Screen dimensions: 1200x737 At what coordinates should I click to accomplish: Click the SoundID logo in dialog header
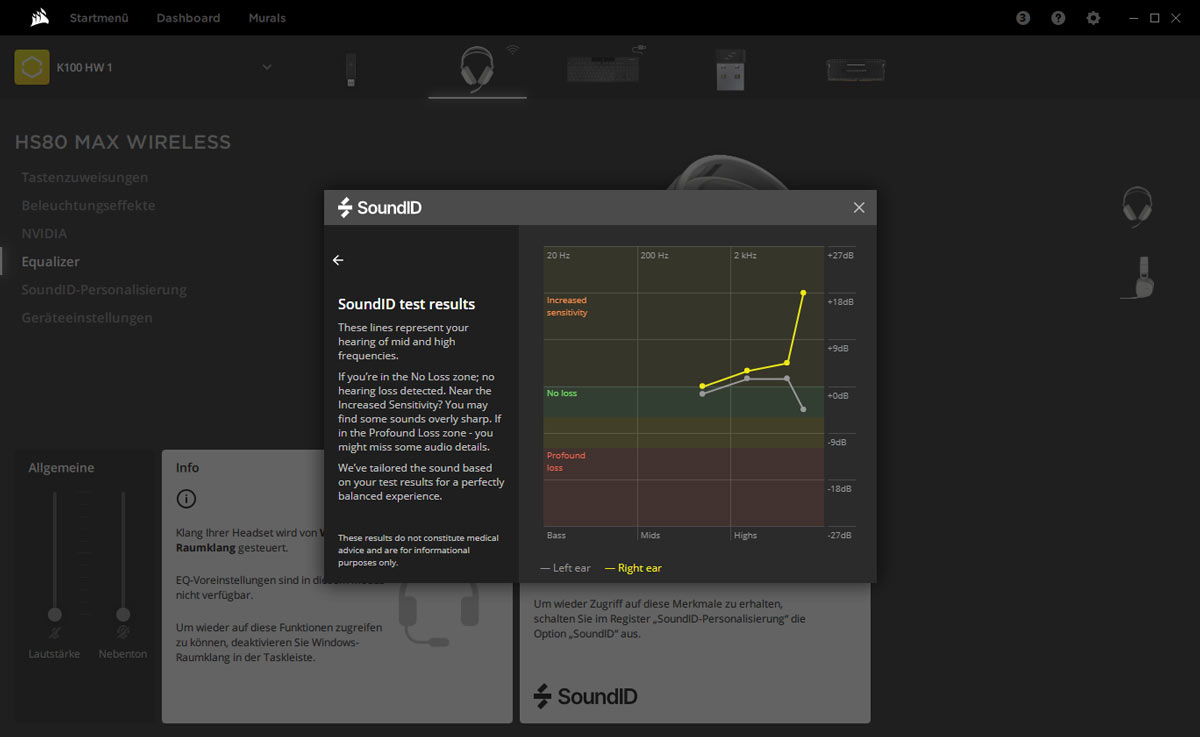(x=380, y=207)
